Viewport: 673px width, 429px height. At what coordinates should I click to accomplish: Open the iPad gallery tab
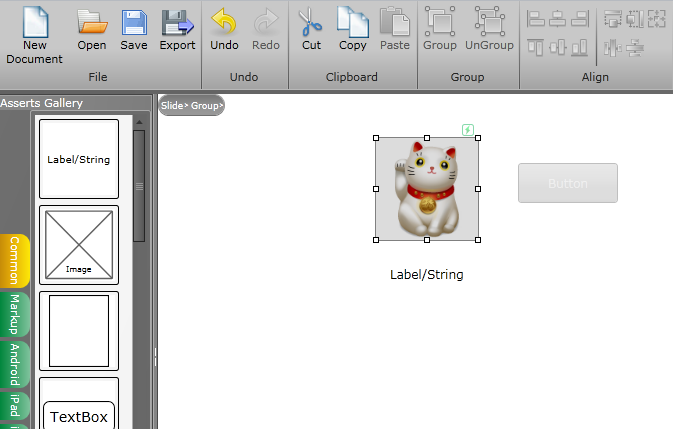[15, 405]
